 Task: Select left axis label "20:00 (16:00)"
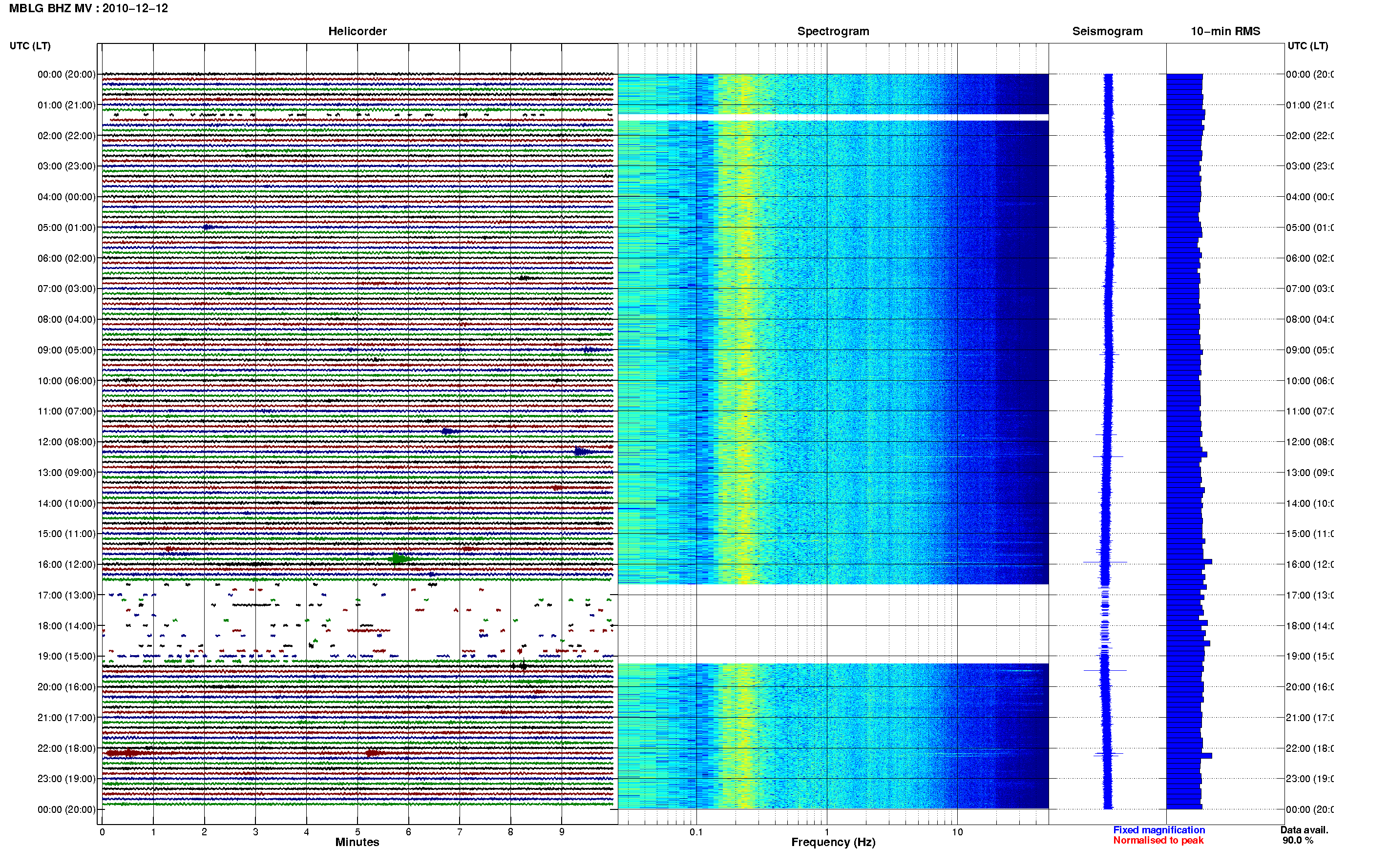coord(66,687)
